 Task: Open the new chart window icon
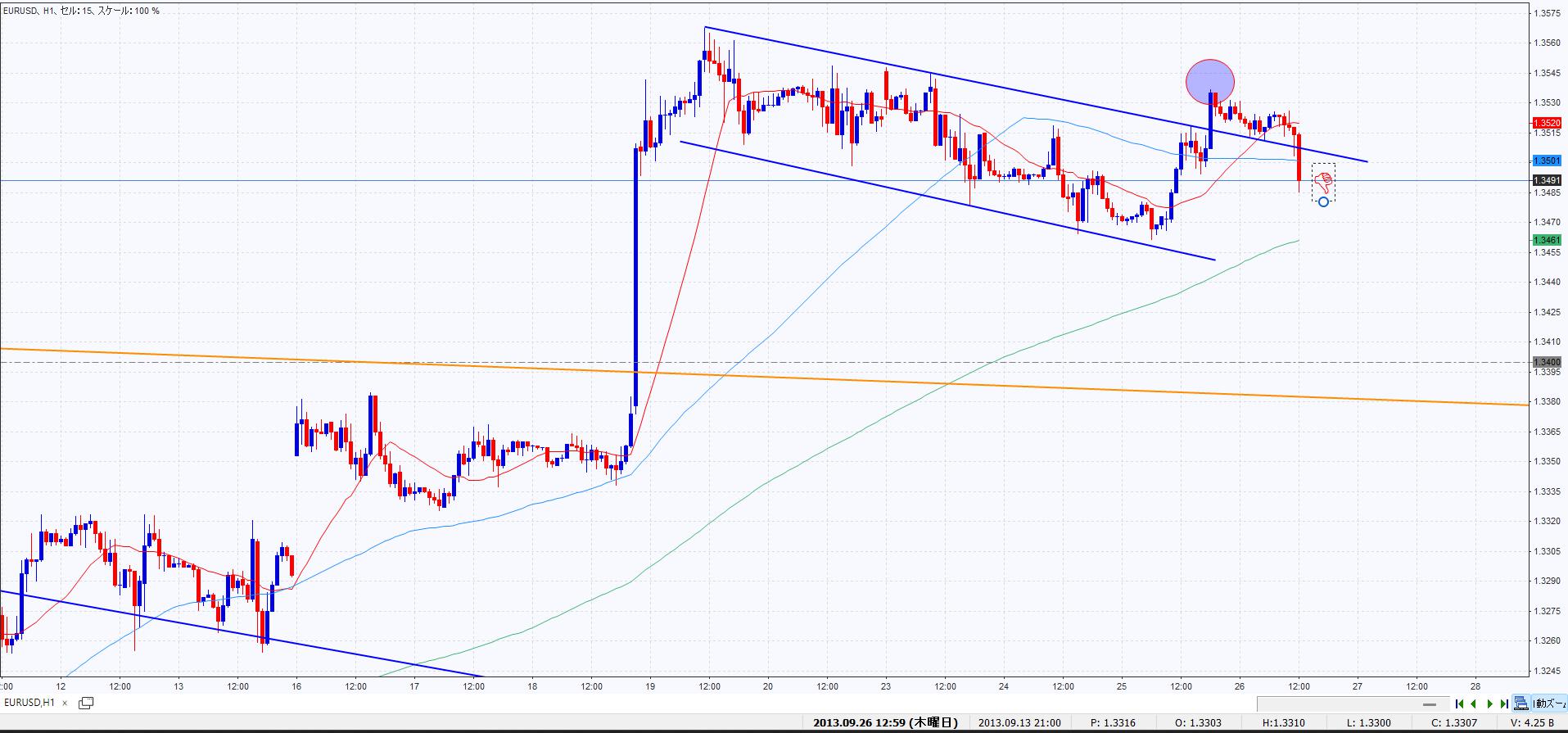(x=86, y=703)
